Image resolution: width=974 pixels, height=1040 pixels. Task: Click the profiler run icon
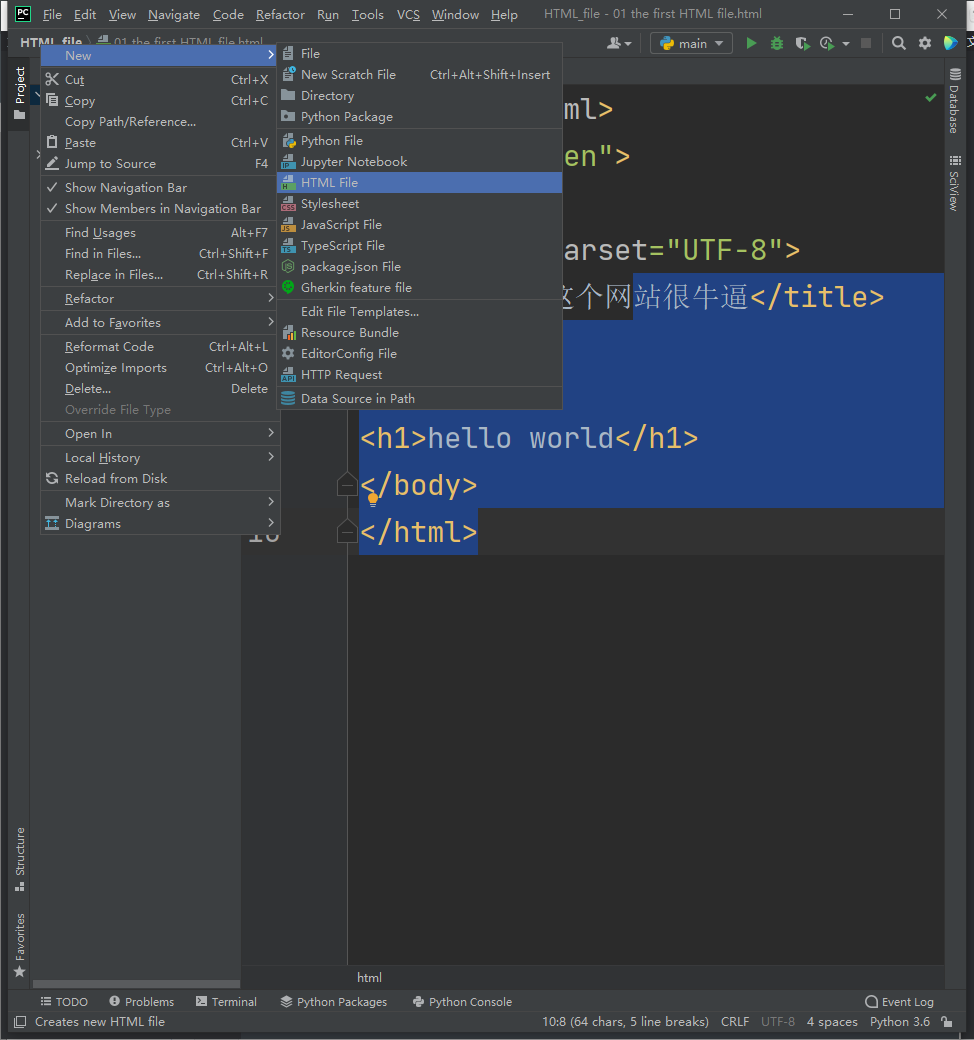tap(827, 44)
